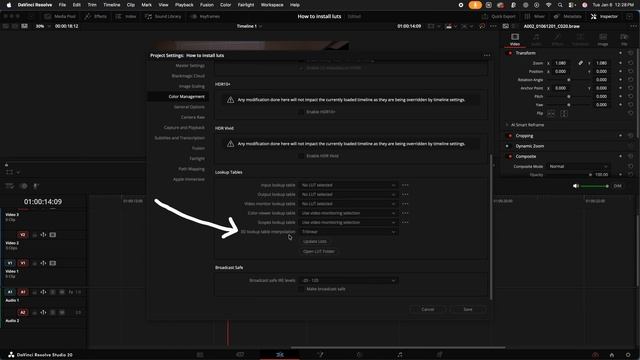
Task: Adjust the monitor volume slider
Action: tap(594, 186)
